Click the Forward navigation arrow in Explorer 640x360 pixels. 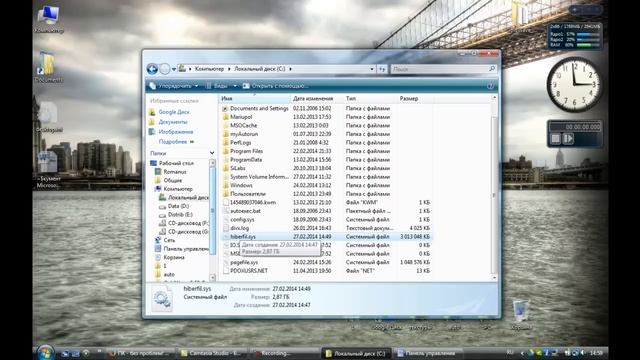pyautogui.click(x=164, y=69)
